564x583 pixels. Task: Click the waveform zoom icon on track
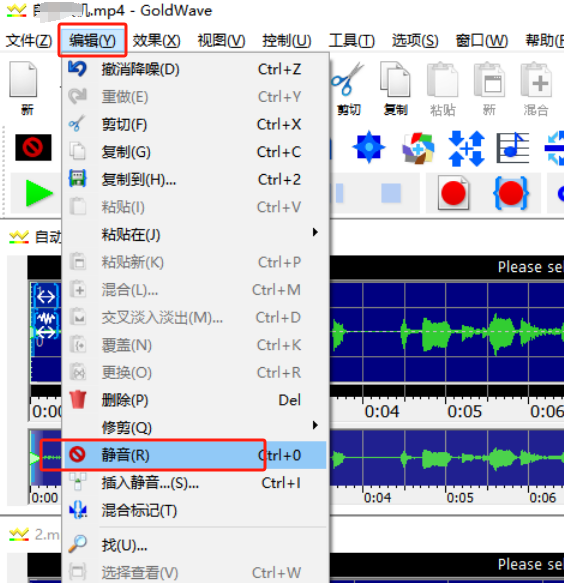46,324
